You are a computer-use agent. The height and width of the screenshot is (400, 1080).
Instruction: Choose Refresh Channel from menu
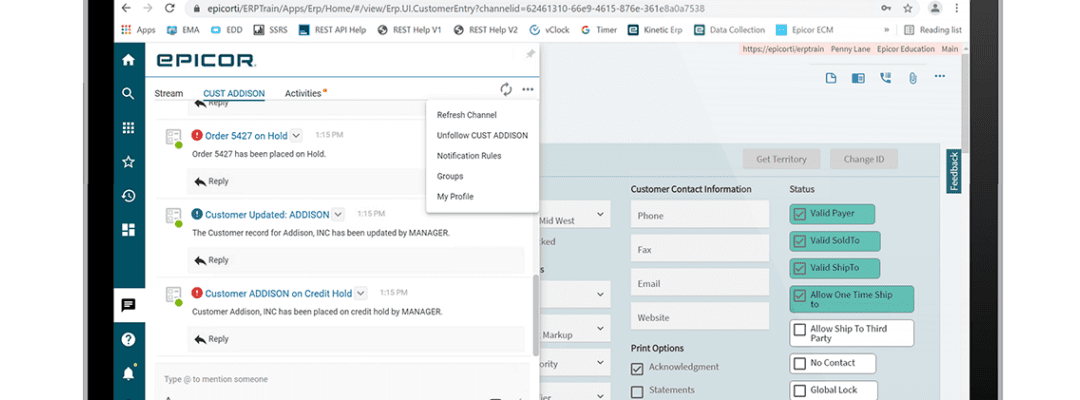coord(467,115)
